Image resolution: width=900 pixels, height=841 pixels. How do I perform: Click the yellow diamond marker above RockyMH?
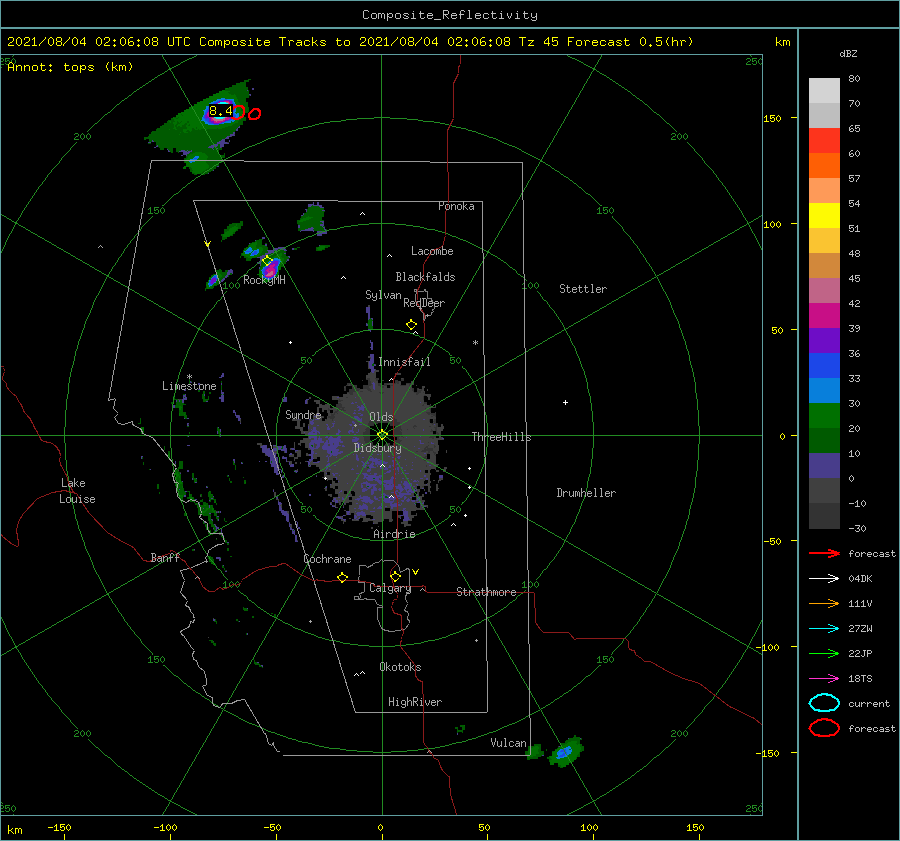(x=267, y=261)
